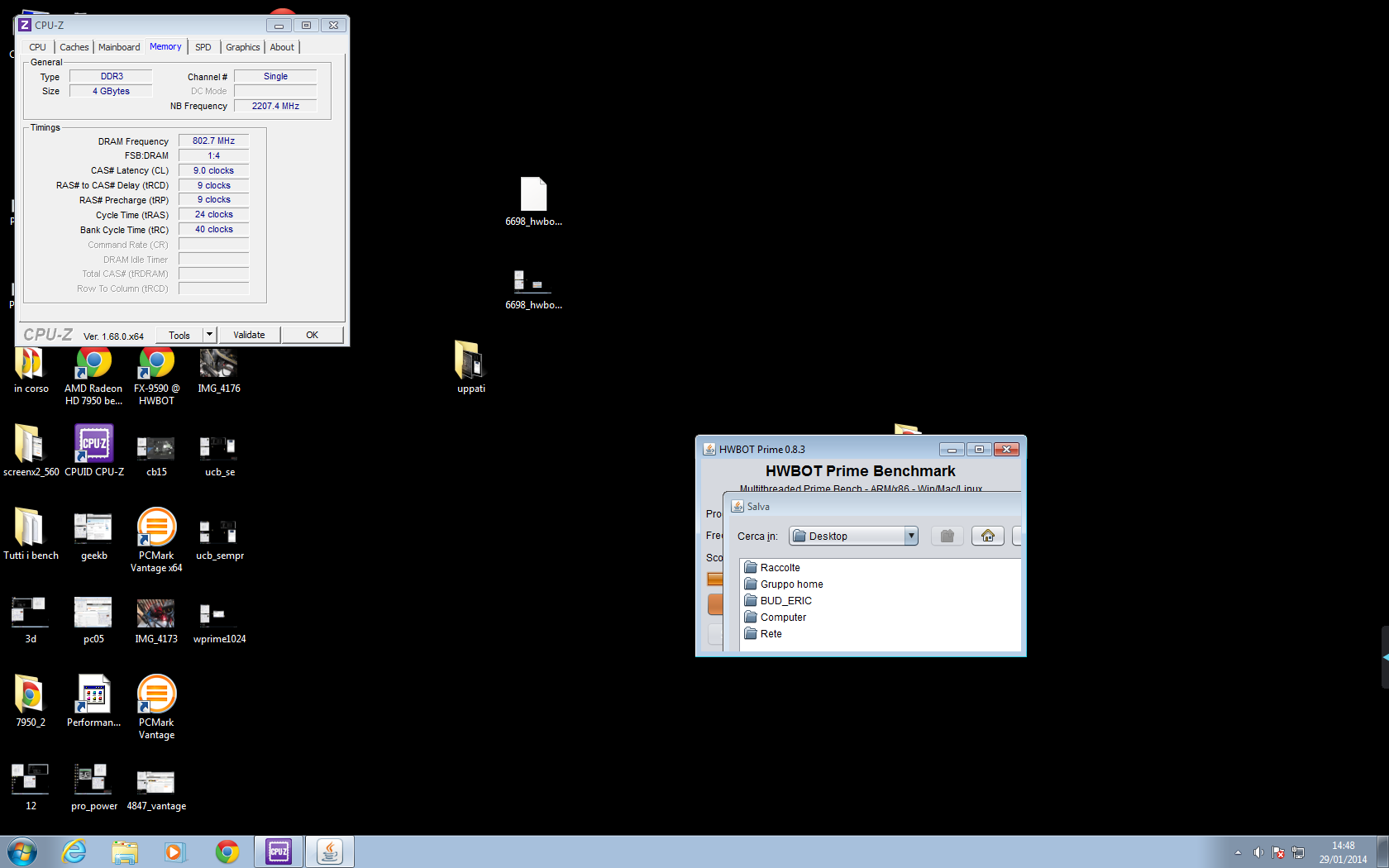Select the 'Tutti i bench' folder
Viewport: 1389px width, 868px height.
pyautogui.click(x=31, y=534)
